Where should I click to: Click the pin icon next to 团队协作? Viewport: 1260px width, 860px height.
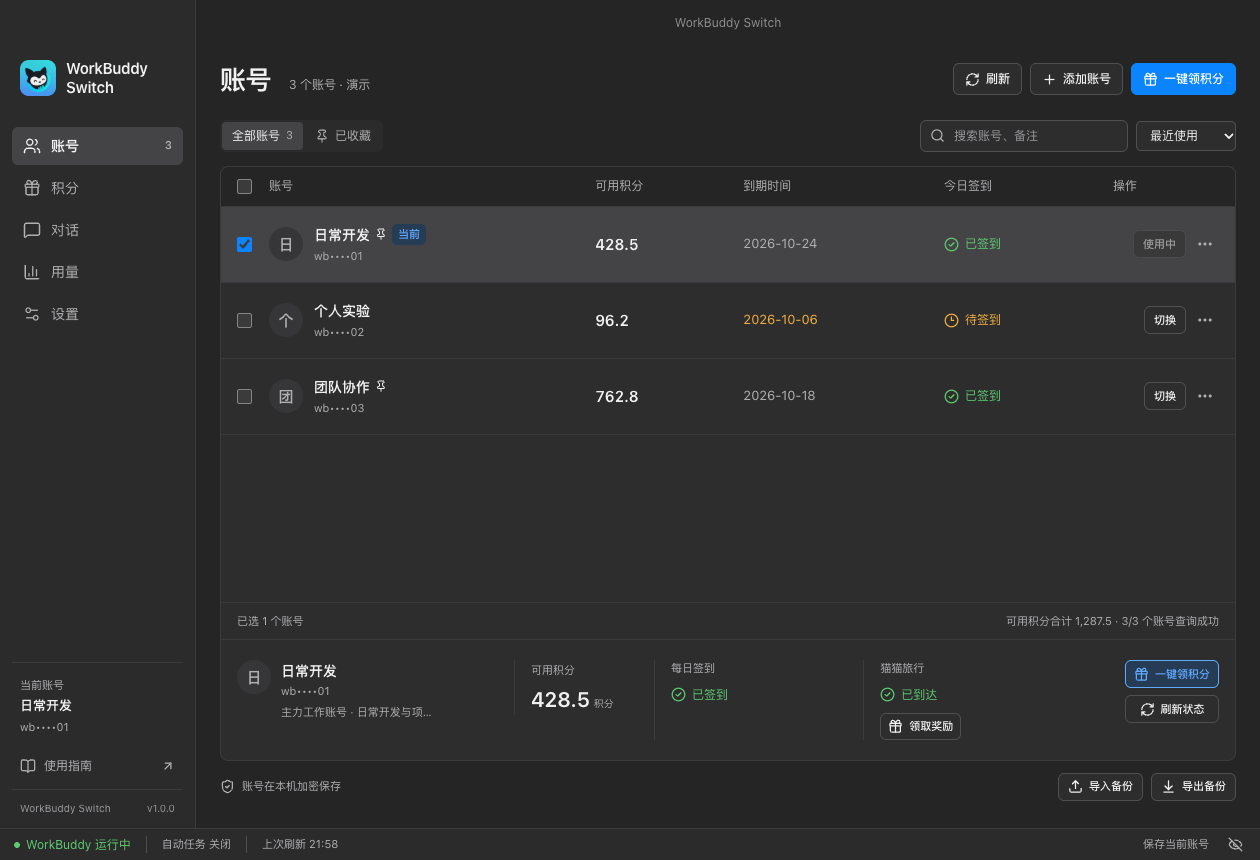[x=380, y=386]
